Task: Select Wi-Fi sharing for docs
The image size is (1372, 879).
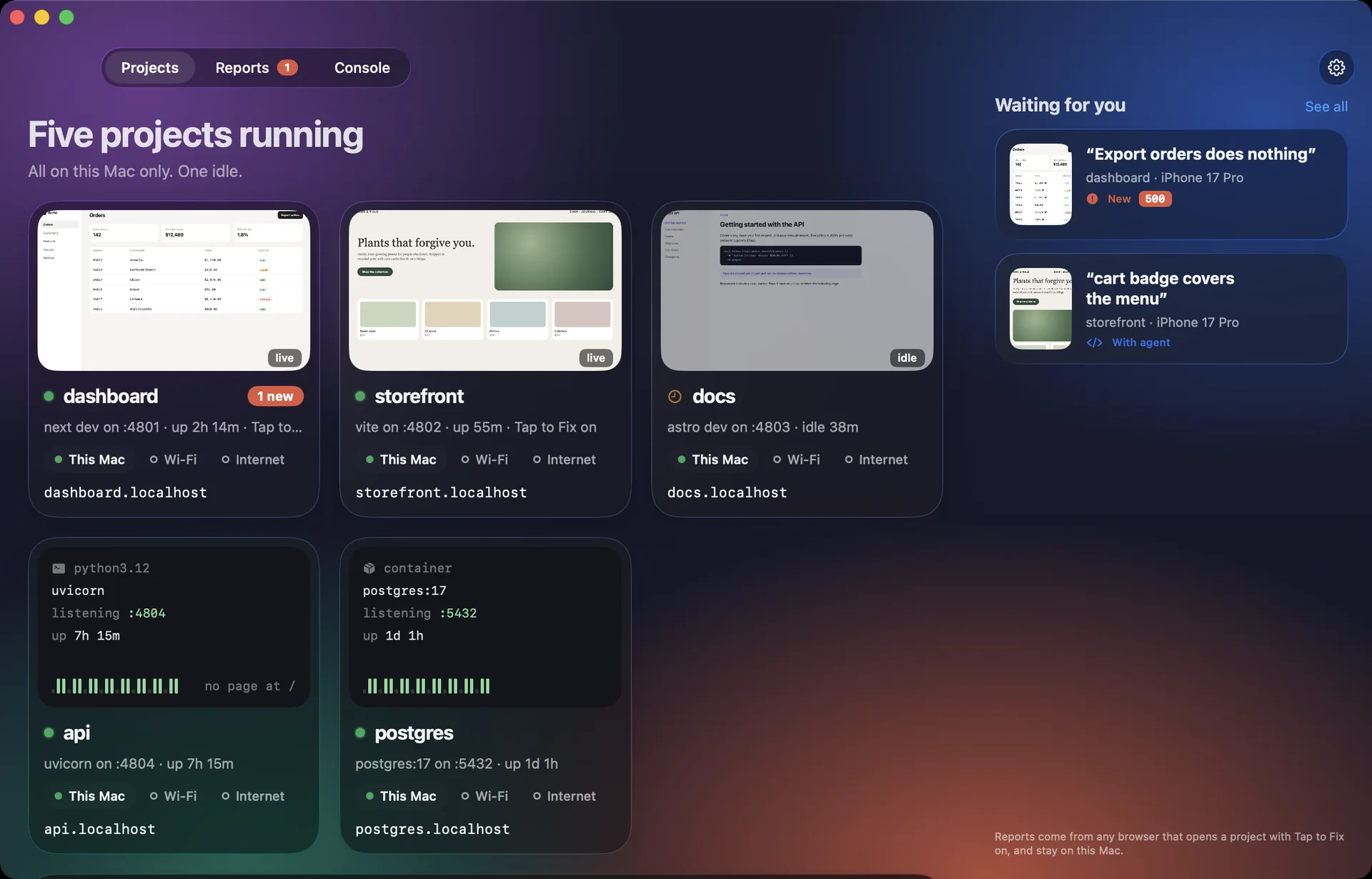Action: [796, 460]
